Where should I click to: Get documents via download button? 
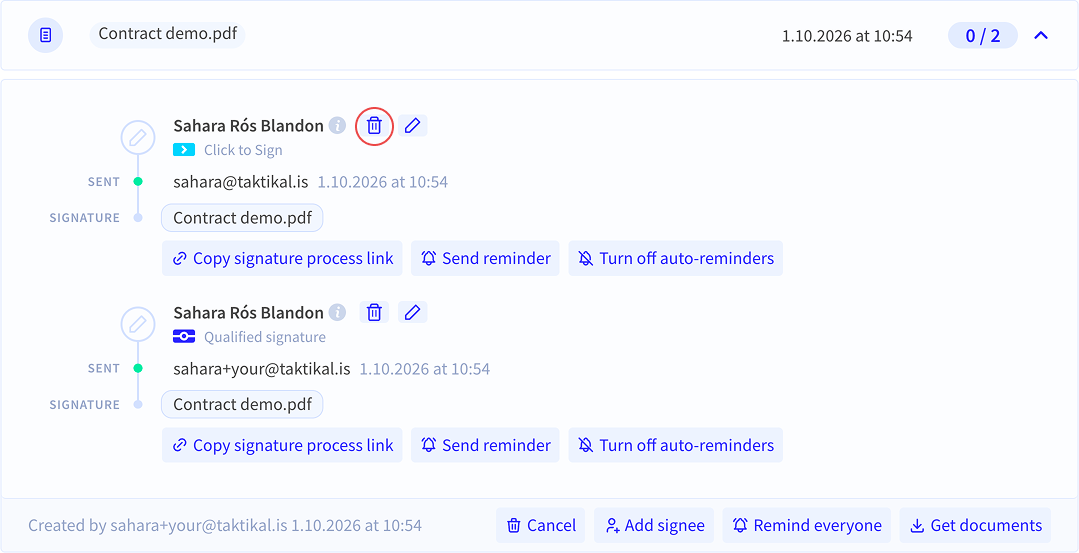[976, 525]
